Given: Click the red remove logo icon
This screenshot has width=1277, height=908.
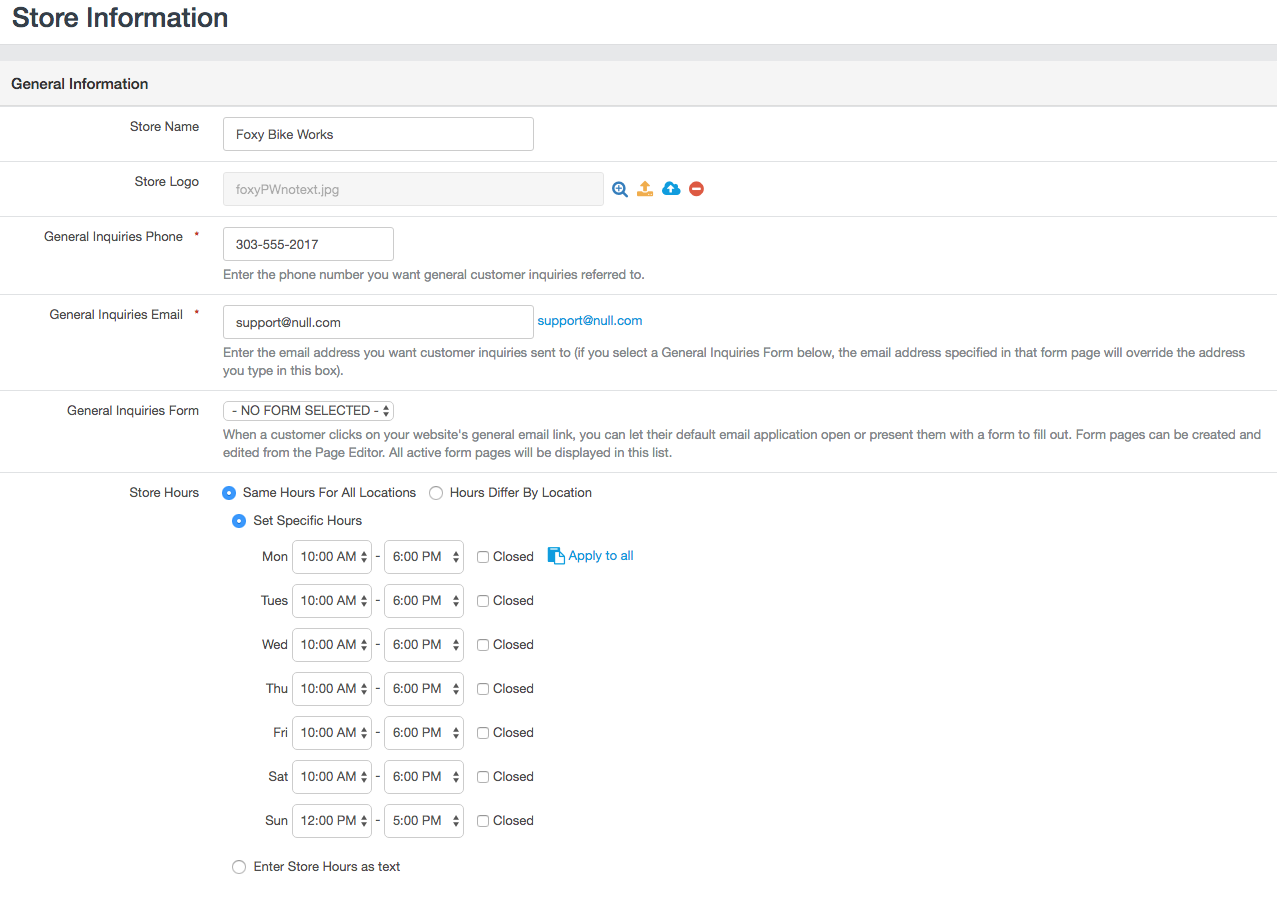Looking at the screenshot, I should [696, 189].
